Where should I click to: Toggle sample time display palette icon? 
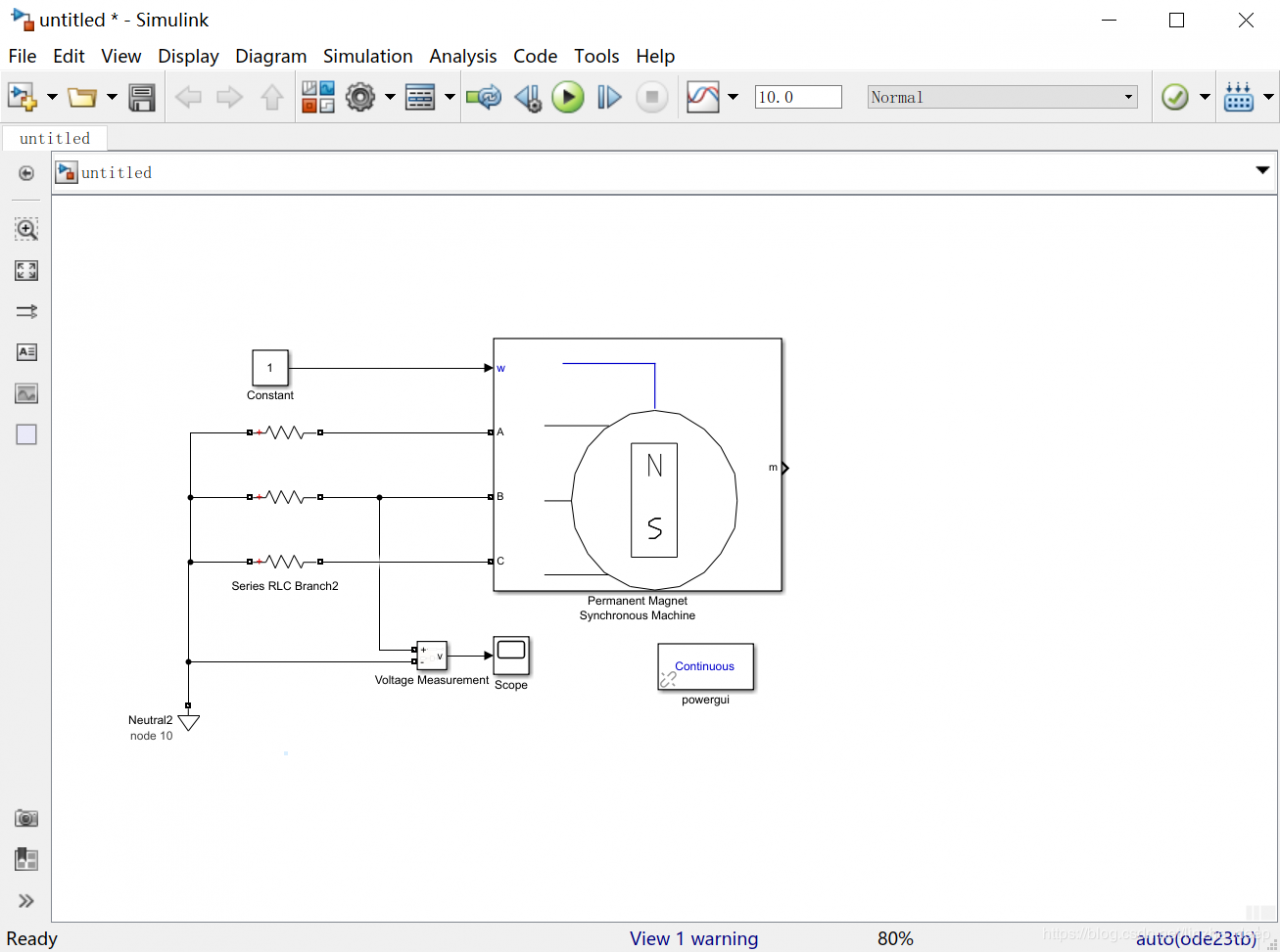[26, 311]
